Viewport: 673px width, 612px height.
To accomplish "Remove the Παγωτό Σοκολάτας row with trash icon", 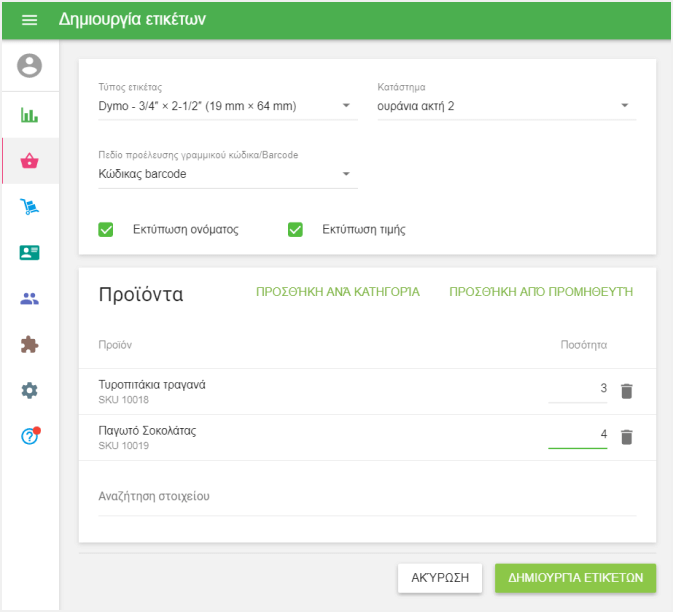I will pyautogui.click(x=627, y=437).
